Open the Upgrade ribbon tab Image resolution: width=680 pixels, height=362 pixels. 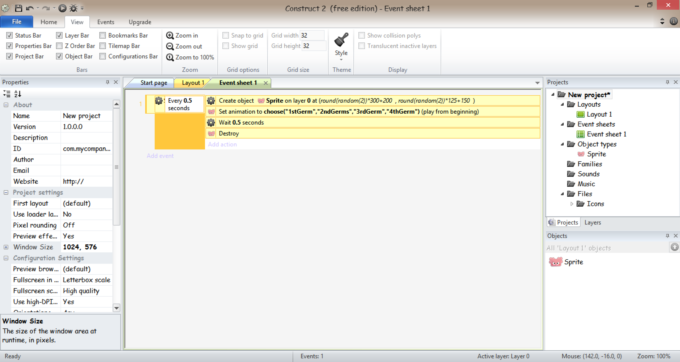(x=140, y=22)
